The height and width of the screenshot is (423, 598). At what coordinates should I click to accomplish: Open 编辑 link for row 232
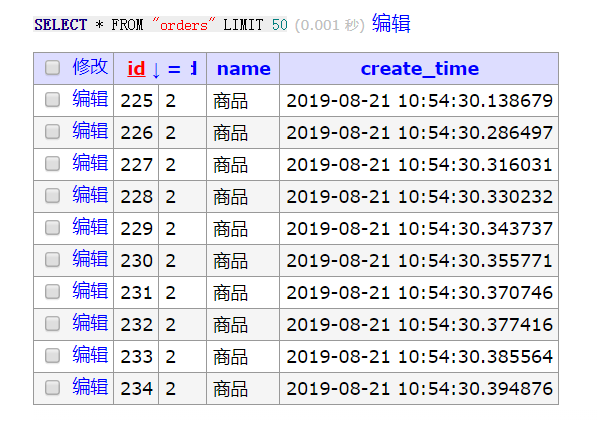[x=90, y=323]
